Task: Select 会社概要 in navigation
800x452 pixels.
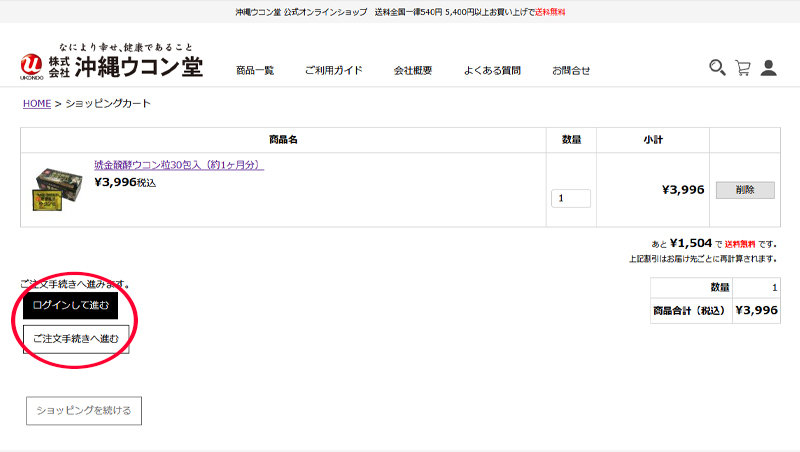Action: [x=412, y=70]
